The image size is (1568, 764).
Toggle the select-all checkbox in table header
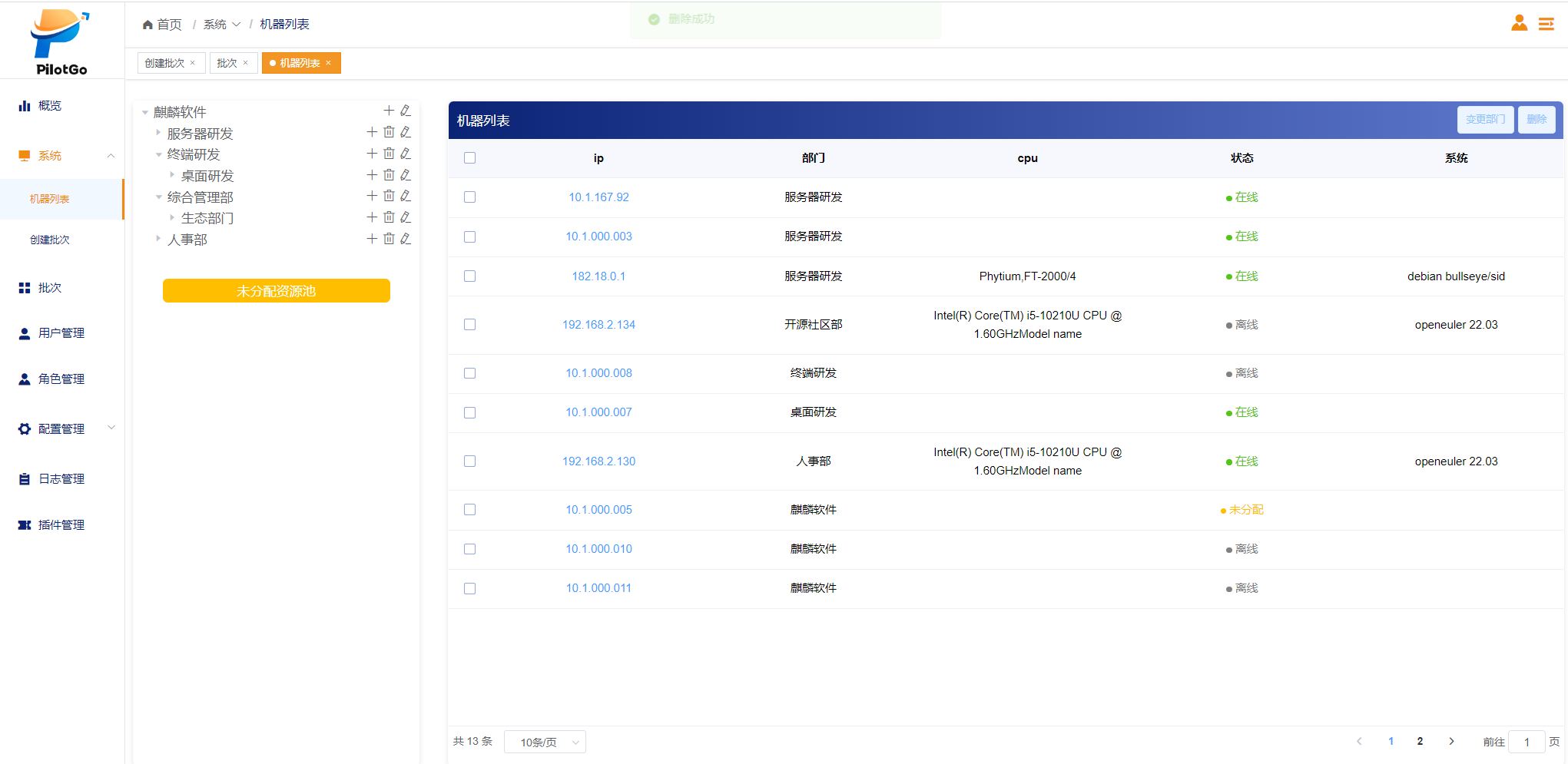(x=470, y=158)
